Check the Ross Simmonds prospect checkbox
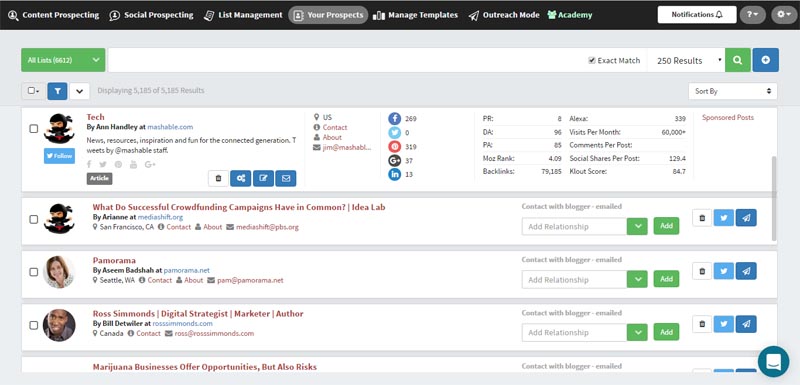Viewport: 800px width, 385px height. (x=34, y=325)
